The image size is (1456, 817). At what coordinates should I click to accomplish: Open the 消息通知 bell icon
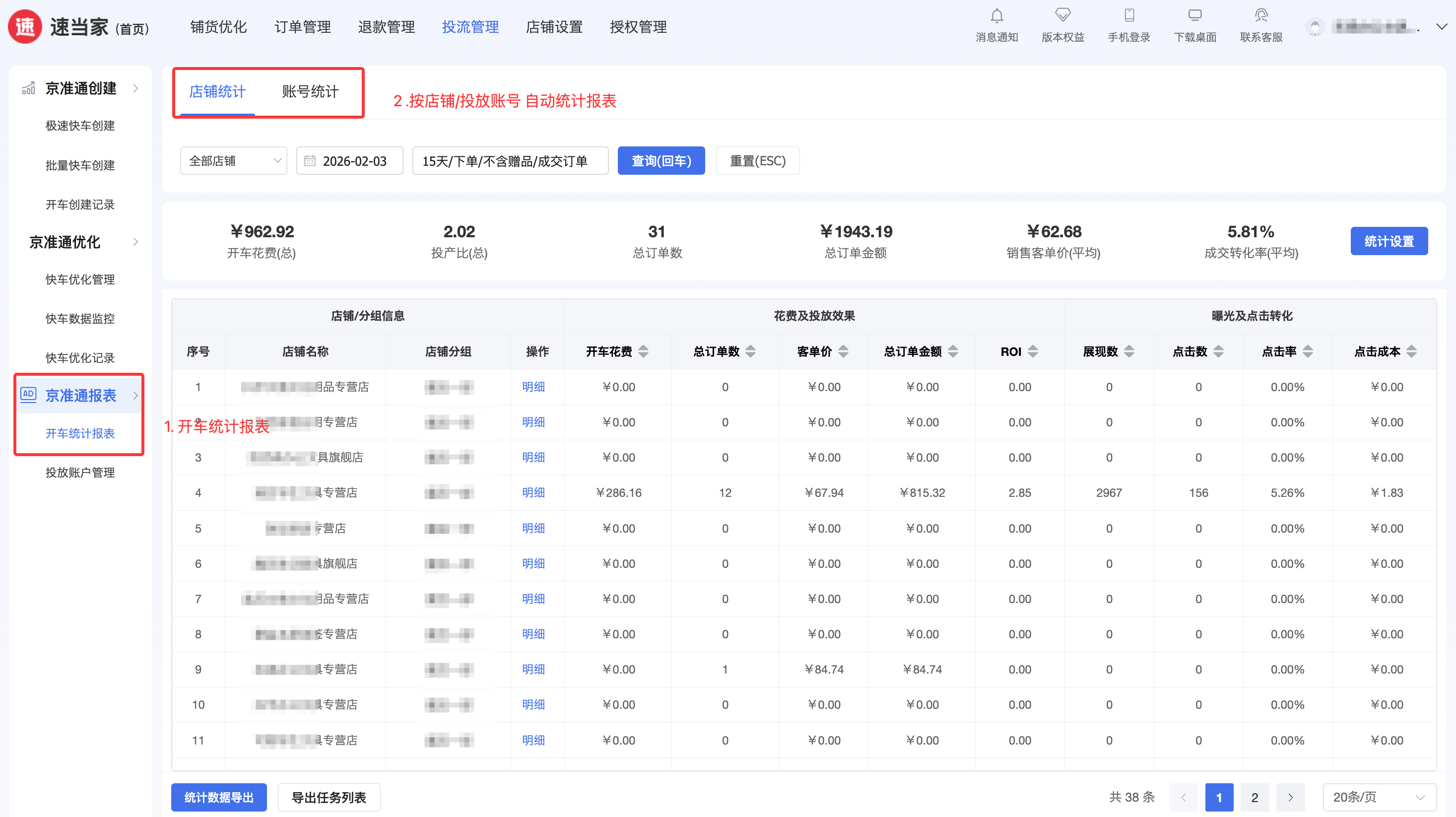[996, 16]
